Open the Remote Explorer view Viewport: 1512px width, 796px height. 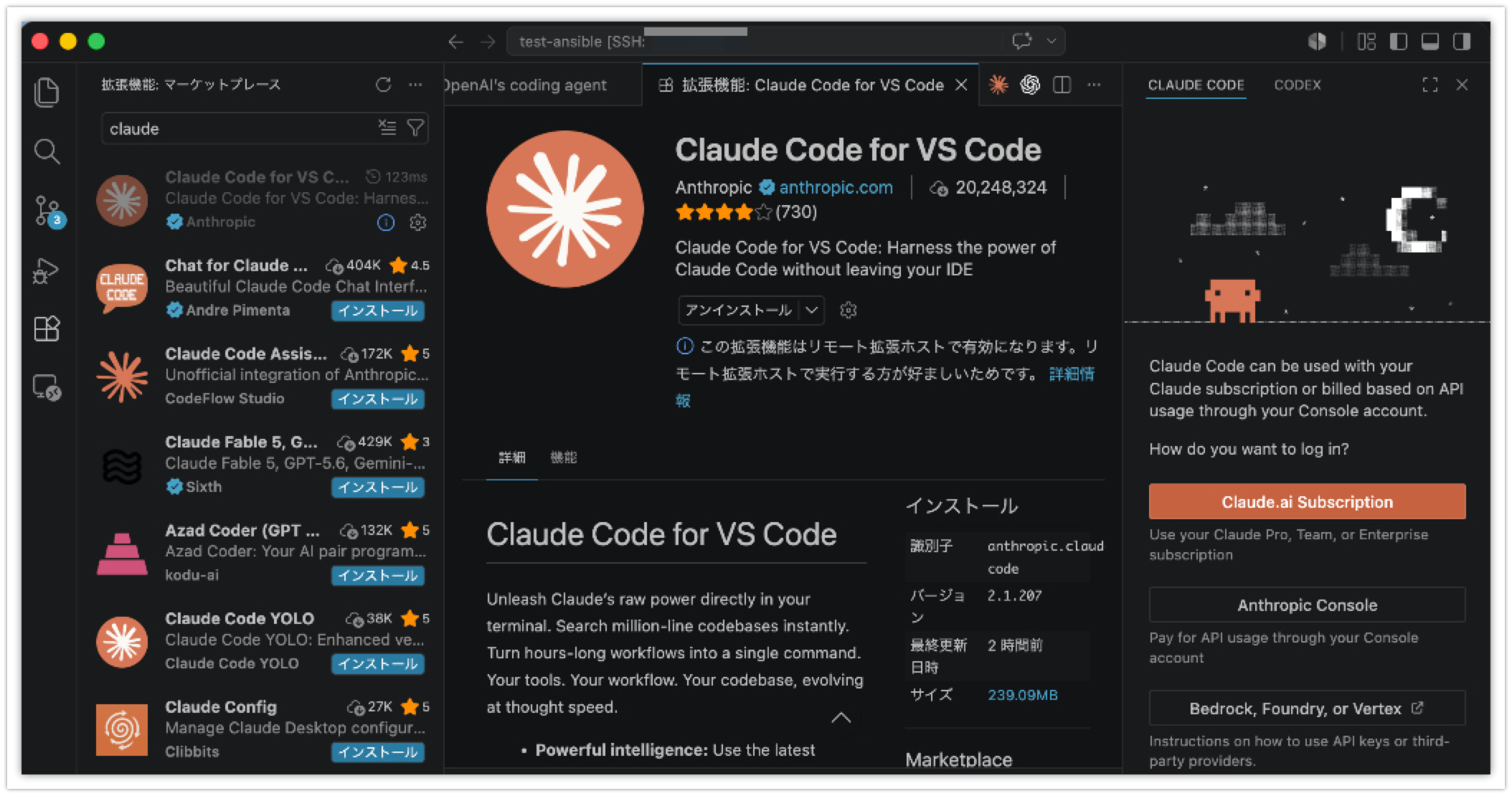47,388
